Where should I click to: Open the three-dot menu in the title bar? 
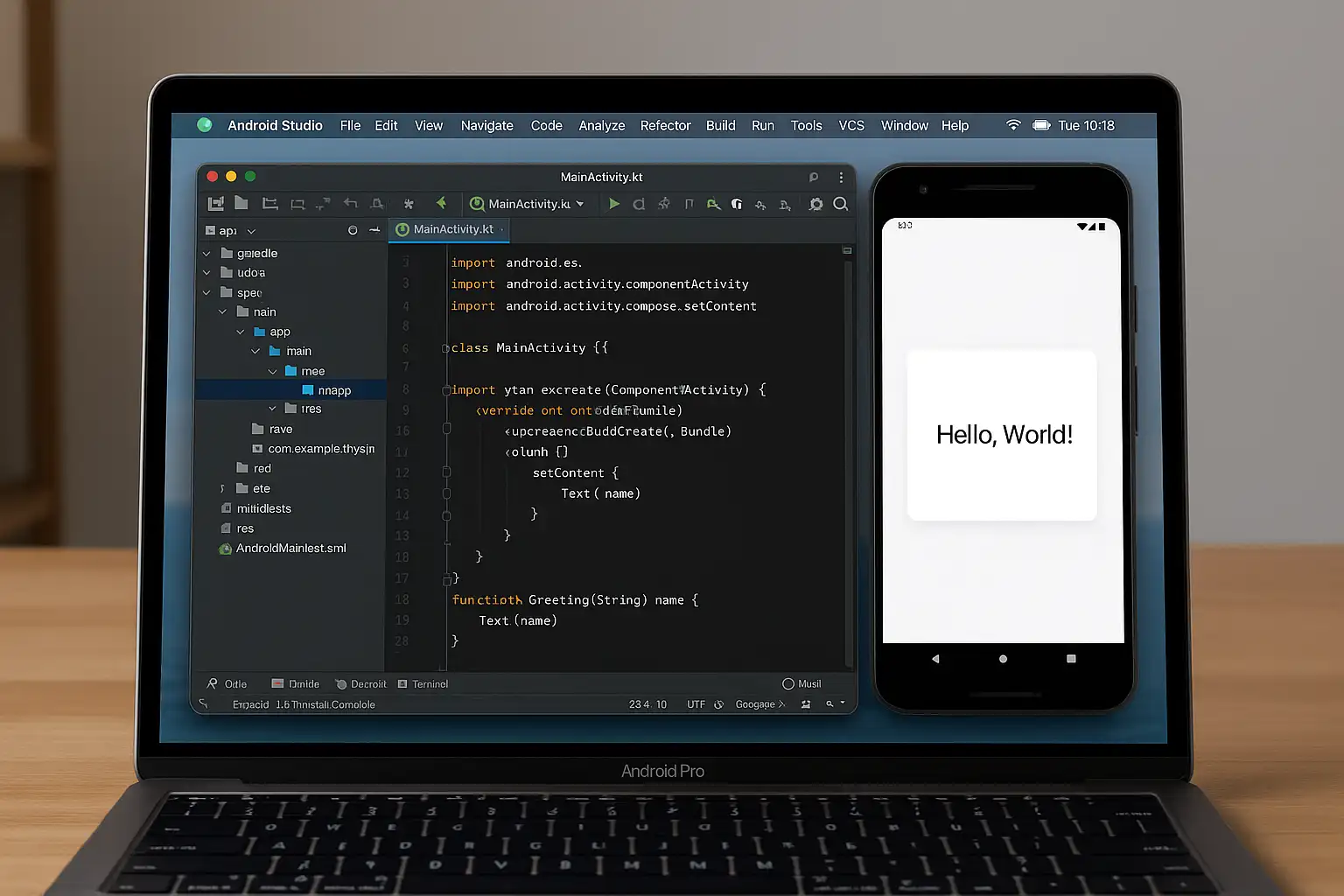click(x=841, y=177)
